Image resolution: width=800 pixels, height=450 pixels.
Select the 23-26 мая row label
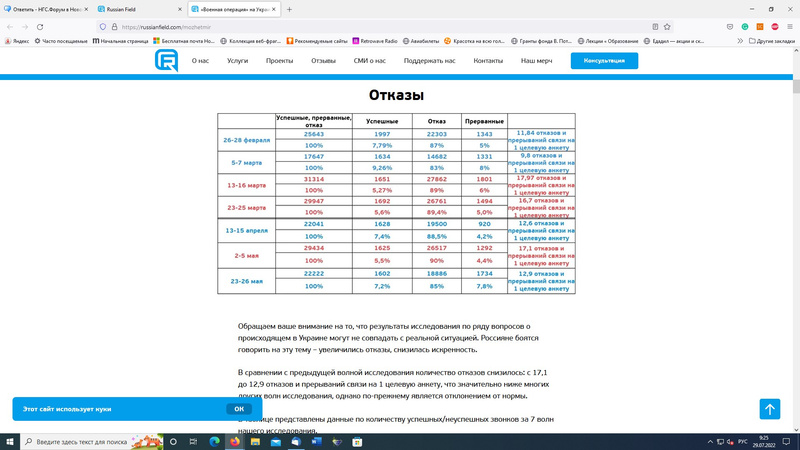pyautogui.click(x=246, y=281)
